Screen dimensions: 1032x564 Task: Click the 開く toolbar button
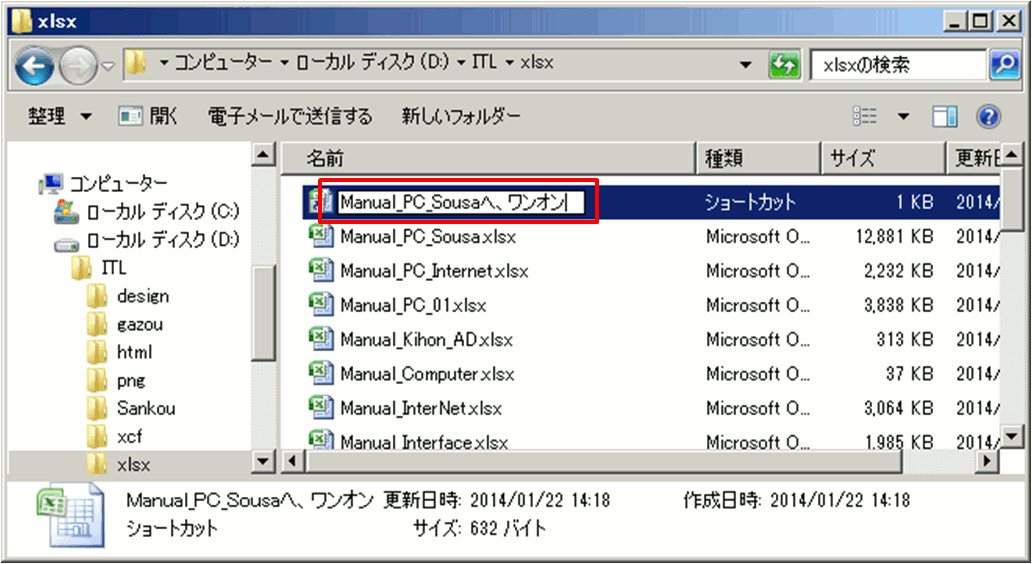[x=149, y=117]
